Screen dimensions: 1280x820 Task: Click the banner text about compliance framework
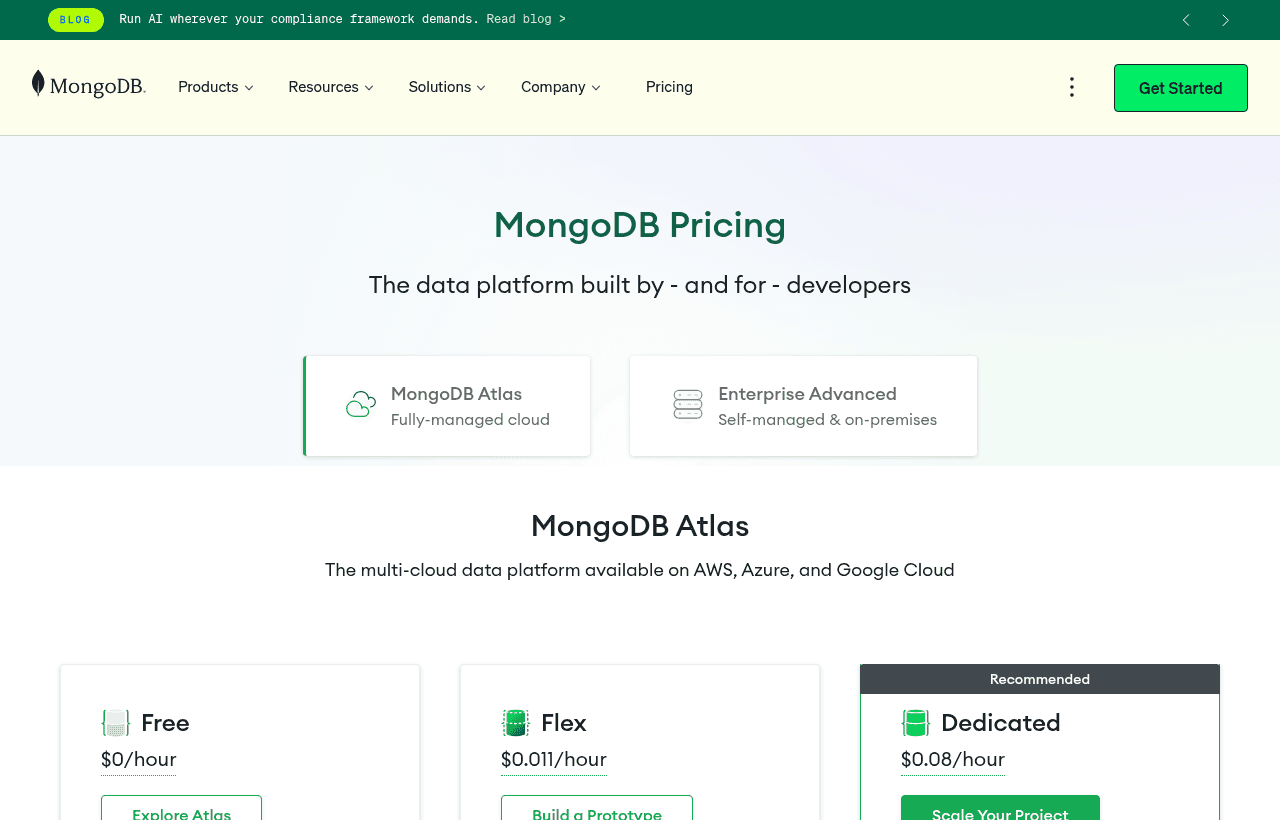[x=299, y=20]
